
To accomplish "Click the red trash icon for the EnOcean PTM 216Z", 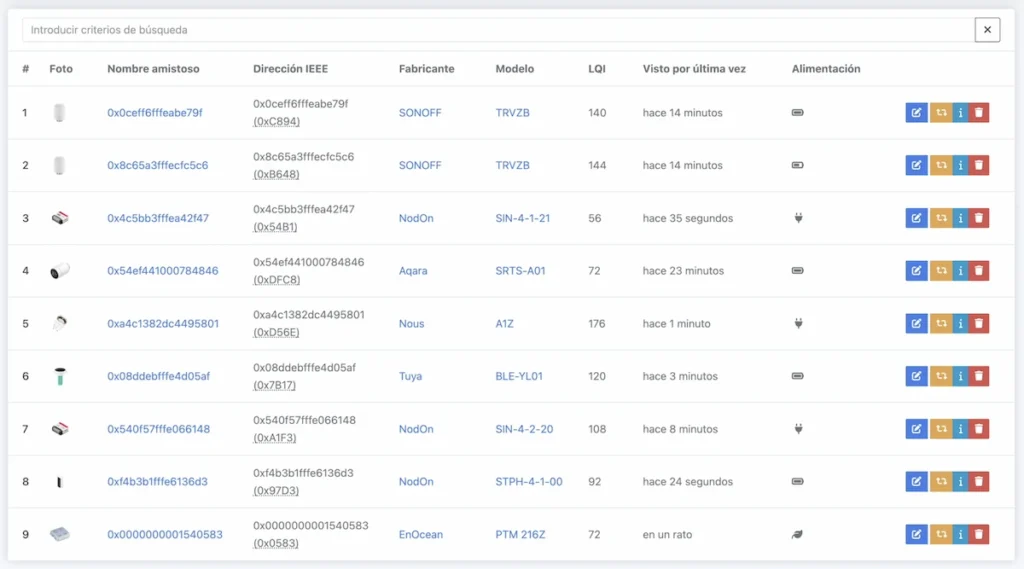I will point(979,535).
